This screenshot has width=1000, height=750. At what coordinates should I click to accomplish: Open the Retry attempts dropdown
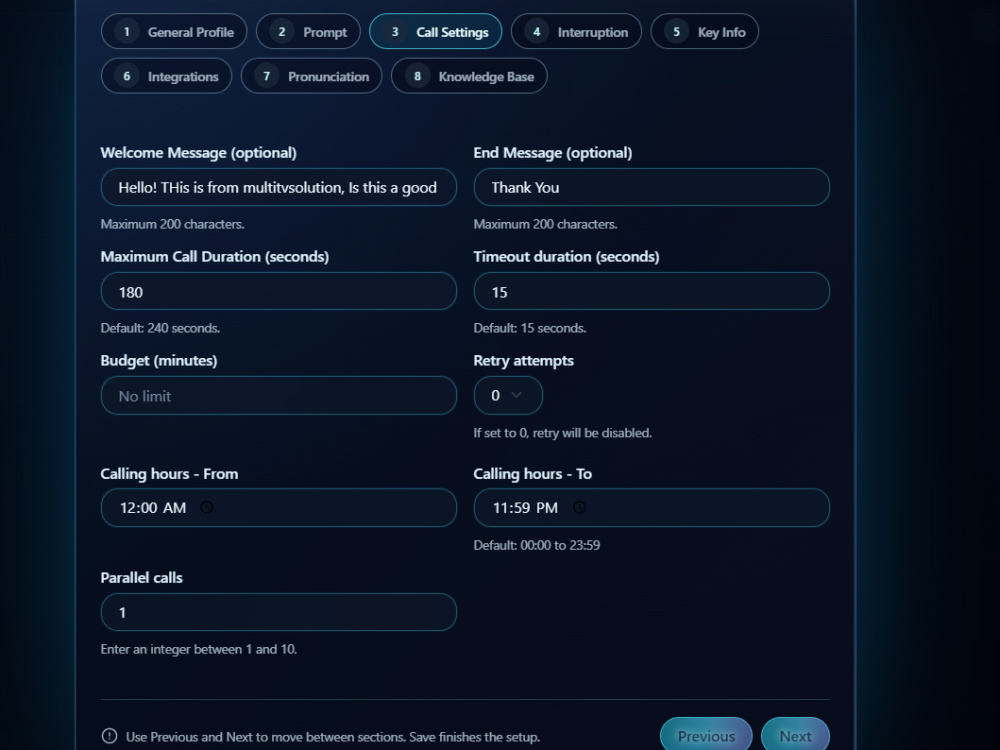(x=508, y=395)
